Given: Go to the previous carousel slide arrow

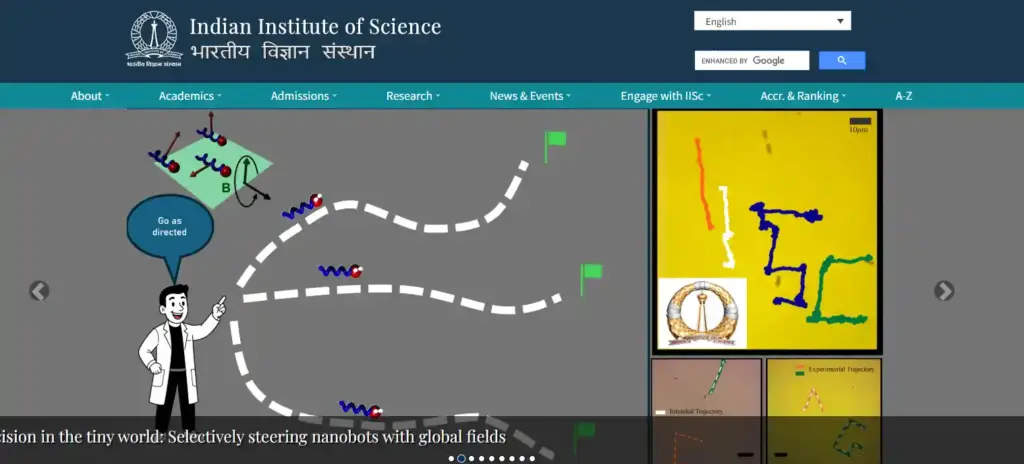Looking at the screenshot, I should (39, 291).
